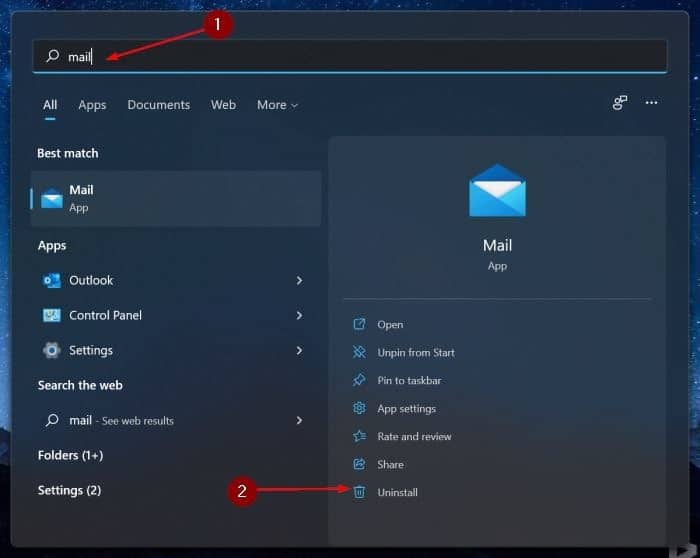Click the Mail app icon in Best match
This screenshot has height=558, width=700.
[x=52, y=198]
